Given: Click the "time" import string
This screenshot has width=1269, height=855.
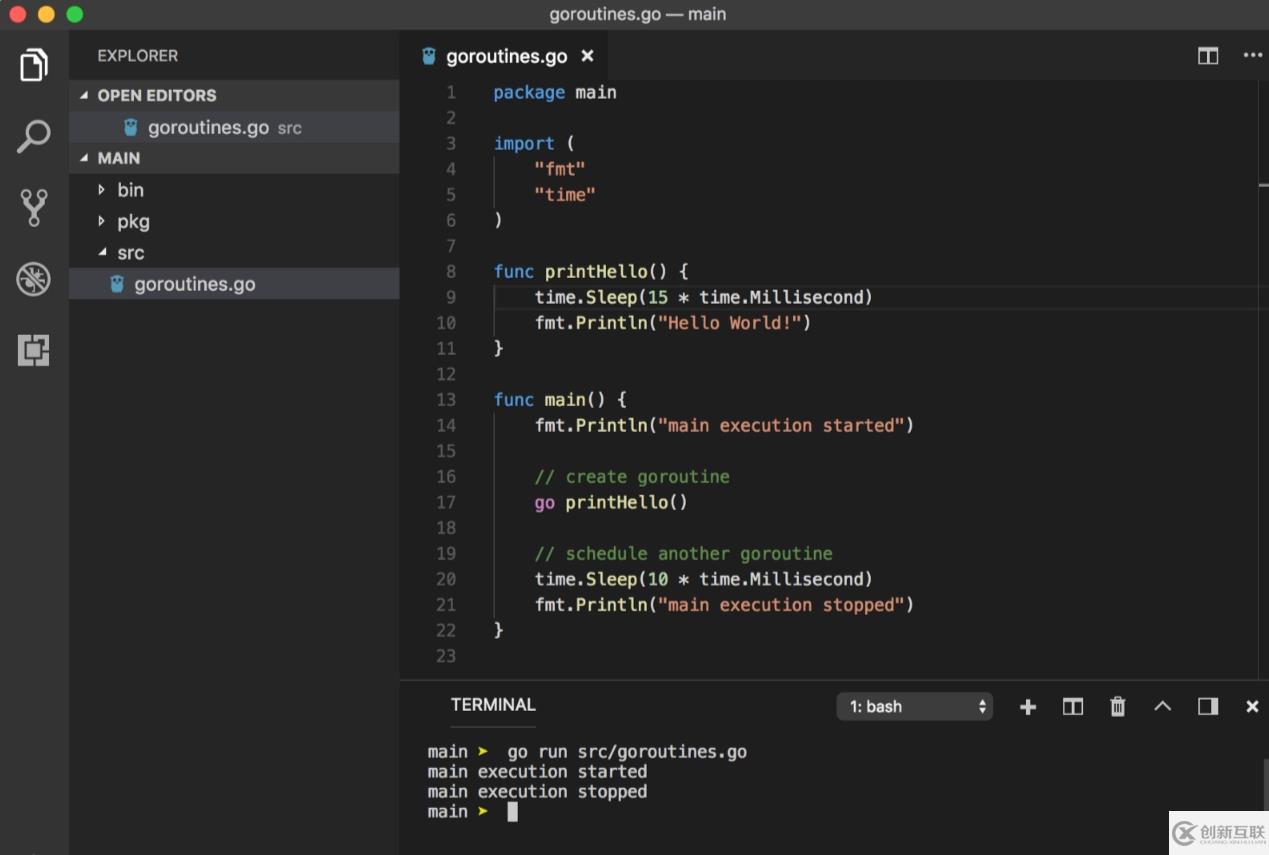Looking at the screenshot, I should pyautogui.click(x=565, y=194).
